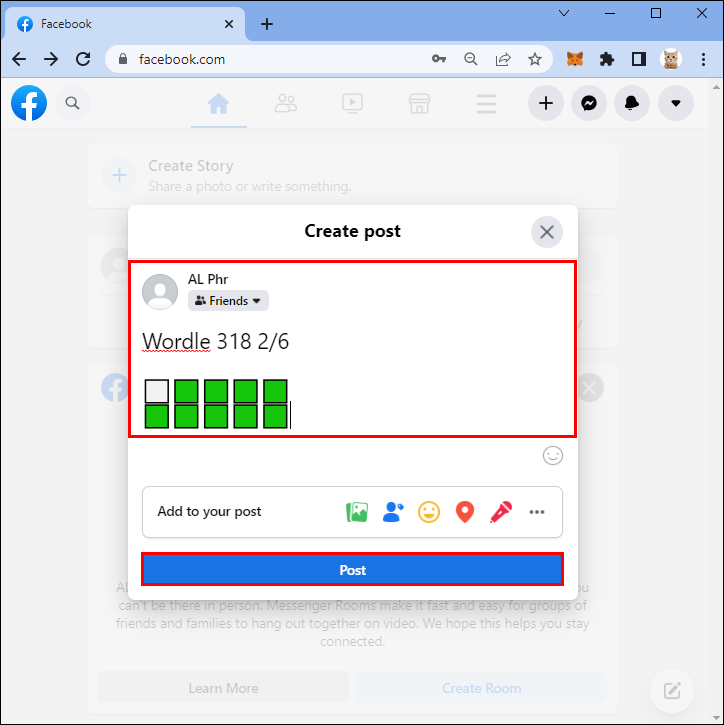Reload the Facebook page
Image resolution: width=724 pixels, height=725 pixels.
[x=83, y=59]
